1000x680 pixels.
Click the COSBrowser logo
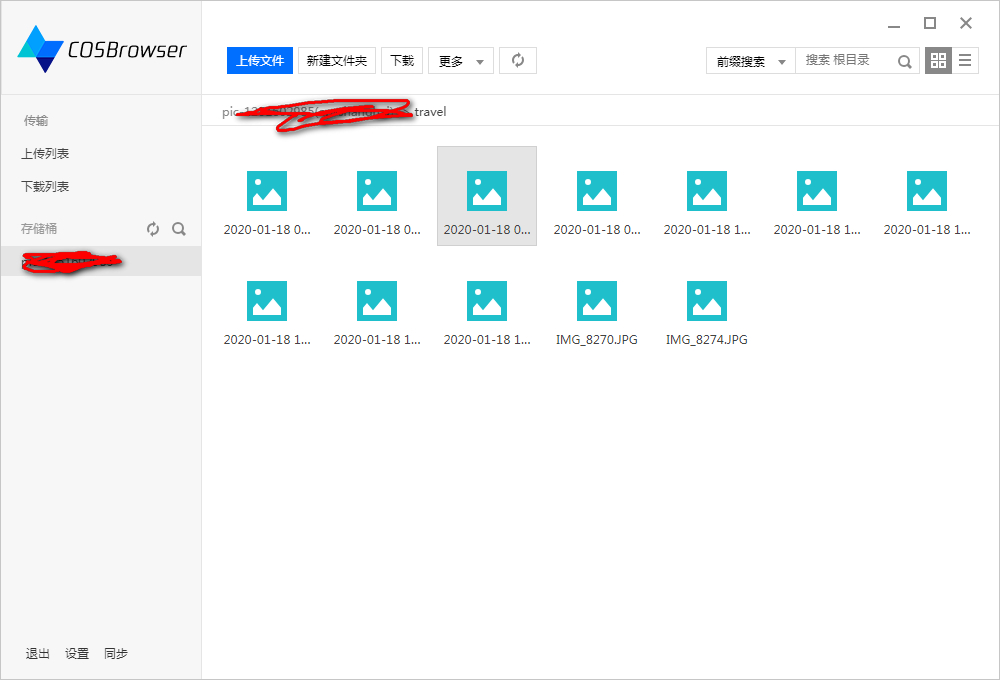coord(101,50)
